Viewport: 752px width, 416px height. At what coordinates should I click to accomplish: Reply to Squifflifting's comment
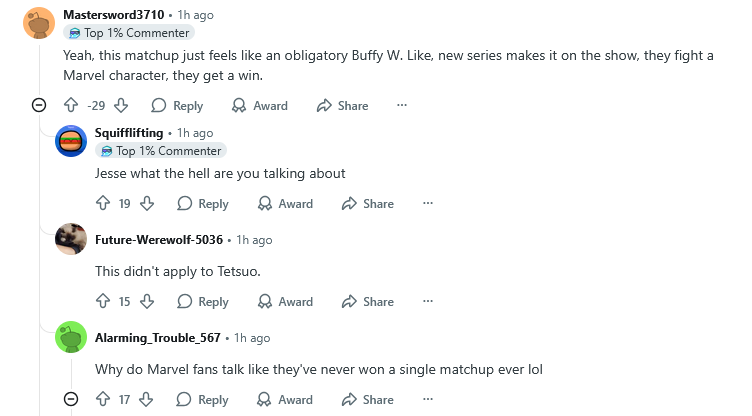pos(203,203)
